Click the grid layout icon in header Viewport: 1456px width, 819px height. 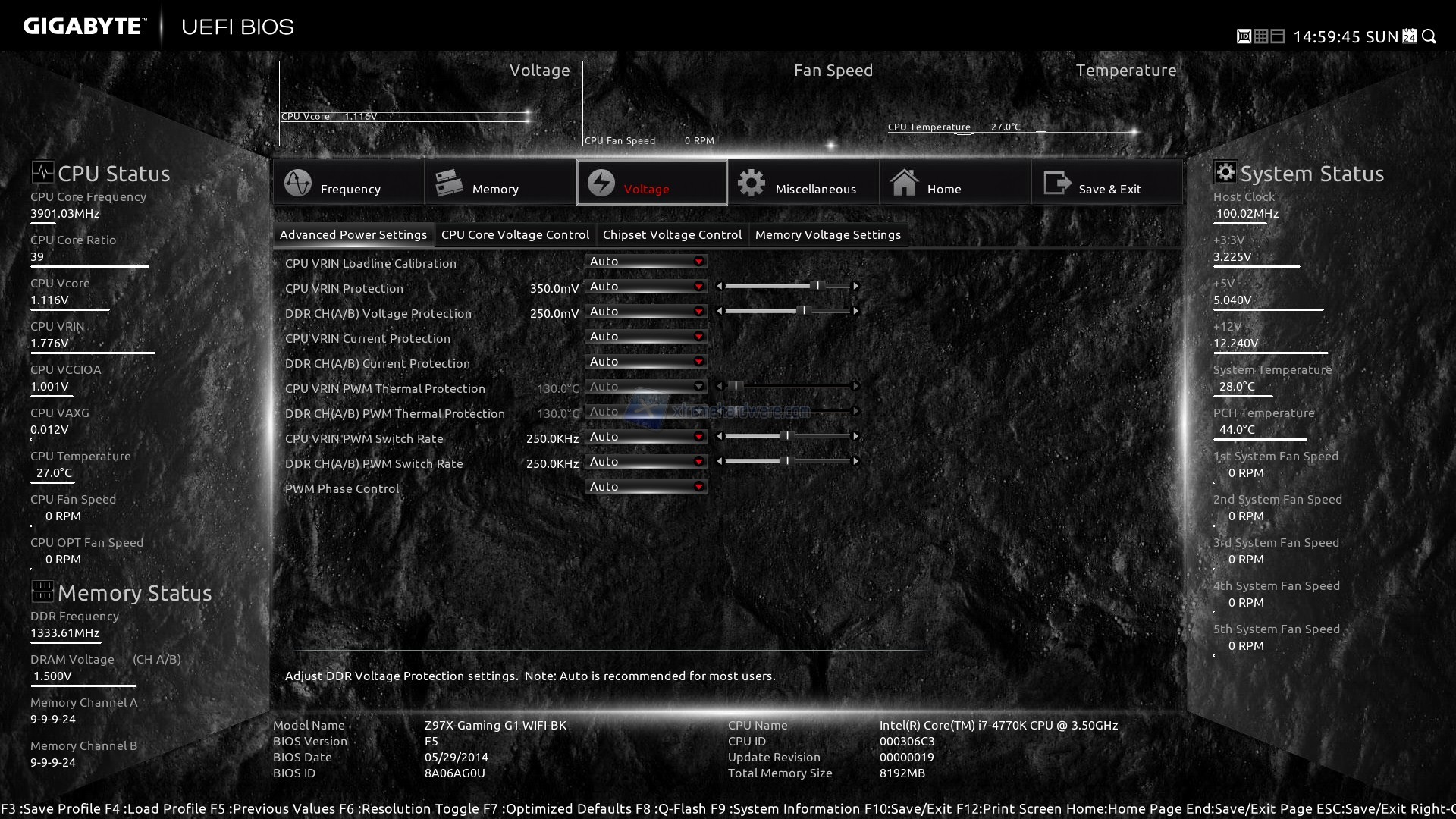[1260, 36]
